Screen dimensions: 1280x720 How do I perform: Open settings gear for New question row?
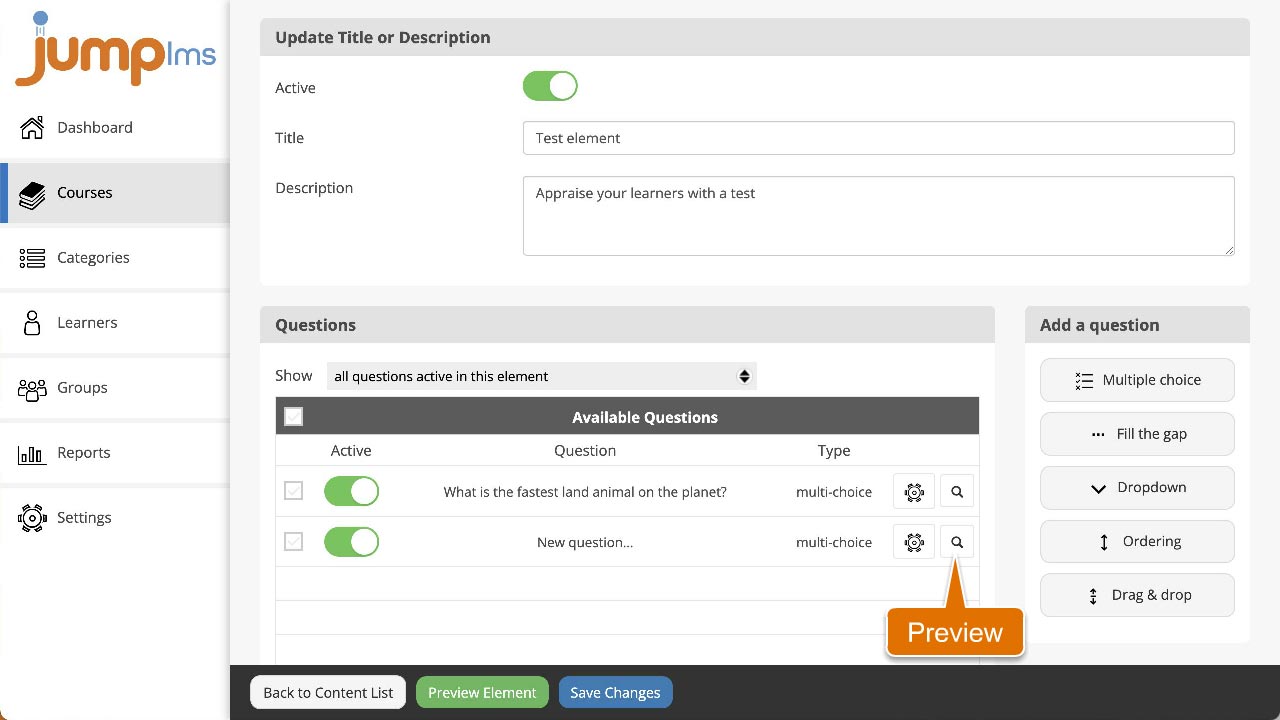pyautogui.click(x=914, y=542)
